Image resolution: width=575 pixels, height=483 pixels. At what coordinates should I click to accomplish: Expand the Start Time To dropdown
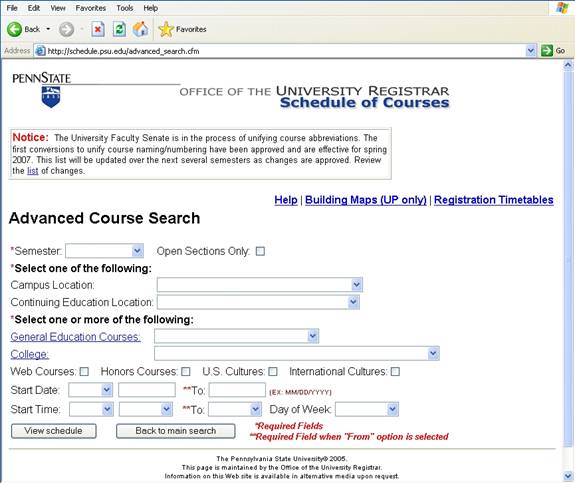[235, 409]
